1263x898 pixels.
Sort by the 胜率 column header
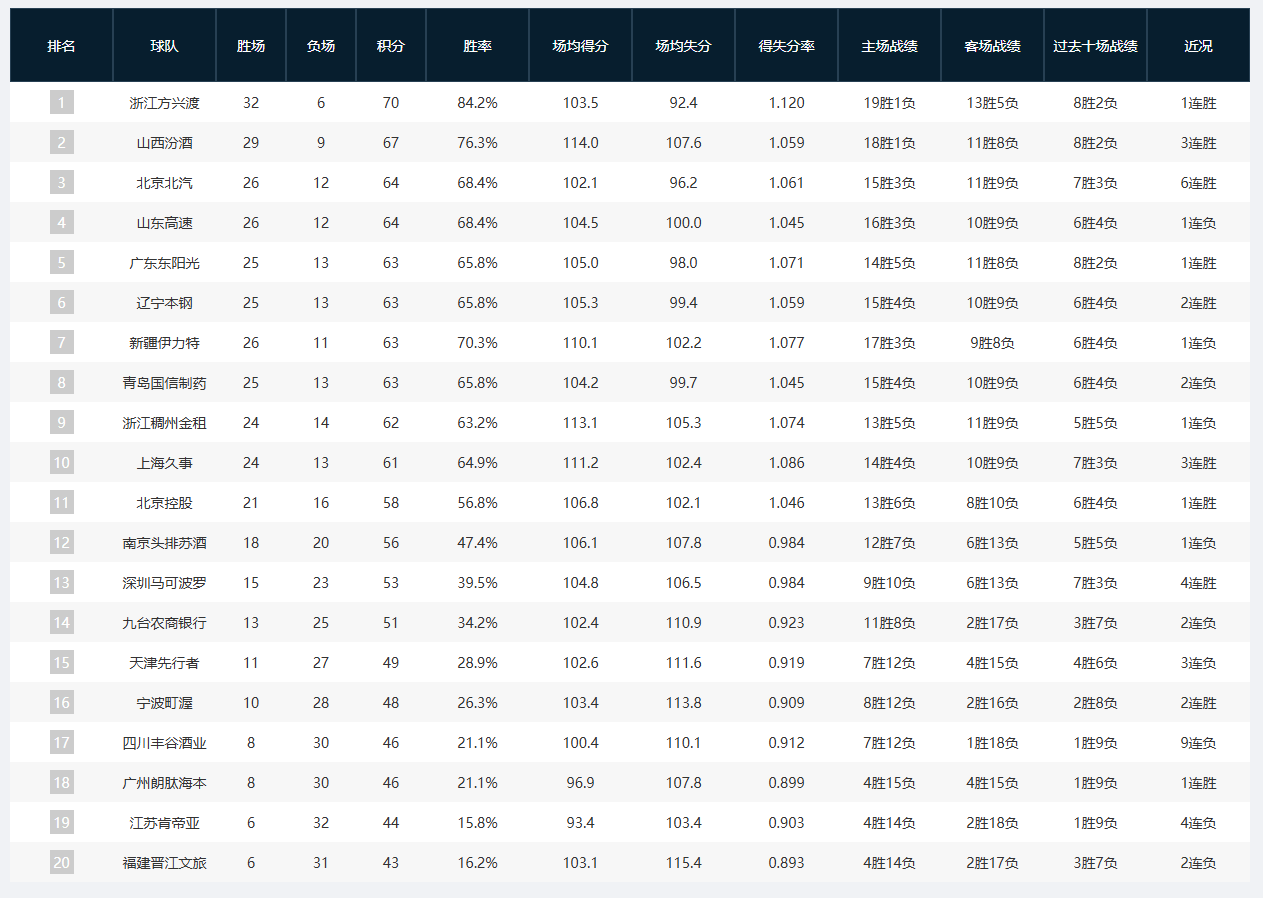(477, 46)
